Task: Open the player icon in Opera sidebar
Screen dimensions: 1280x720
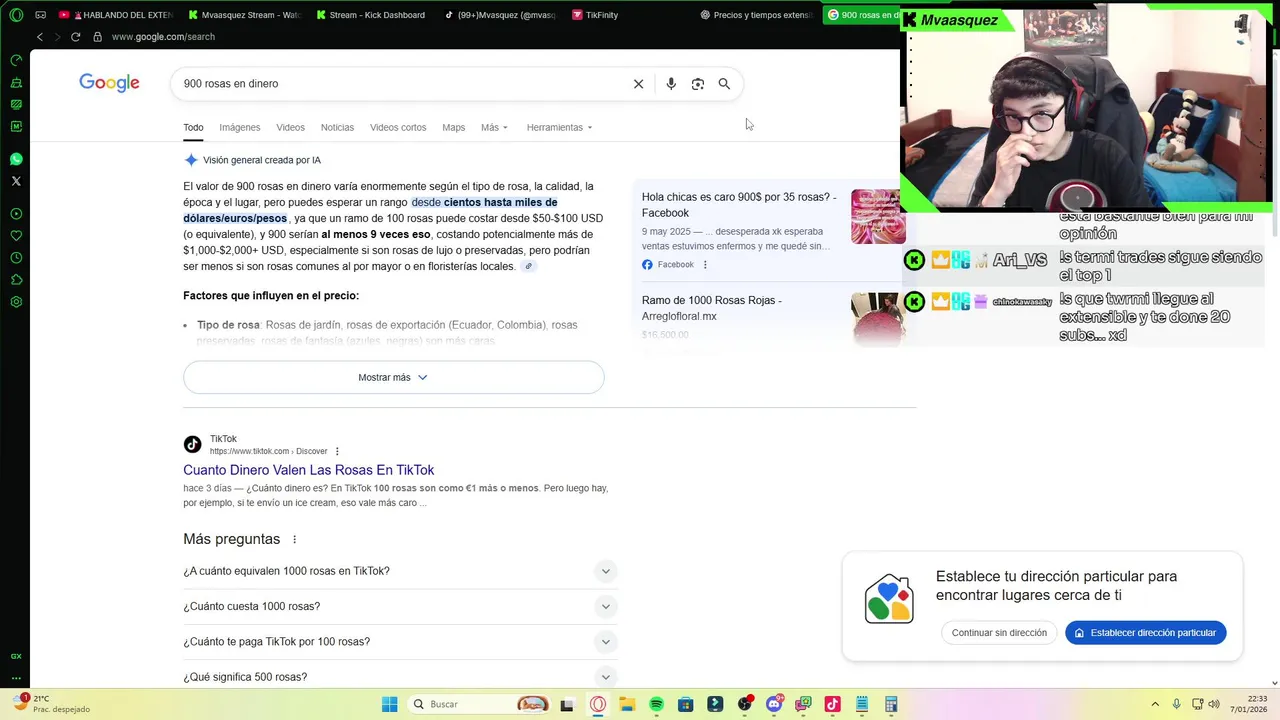Action: (x=16, y=214)
